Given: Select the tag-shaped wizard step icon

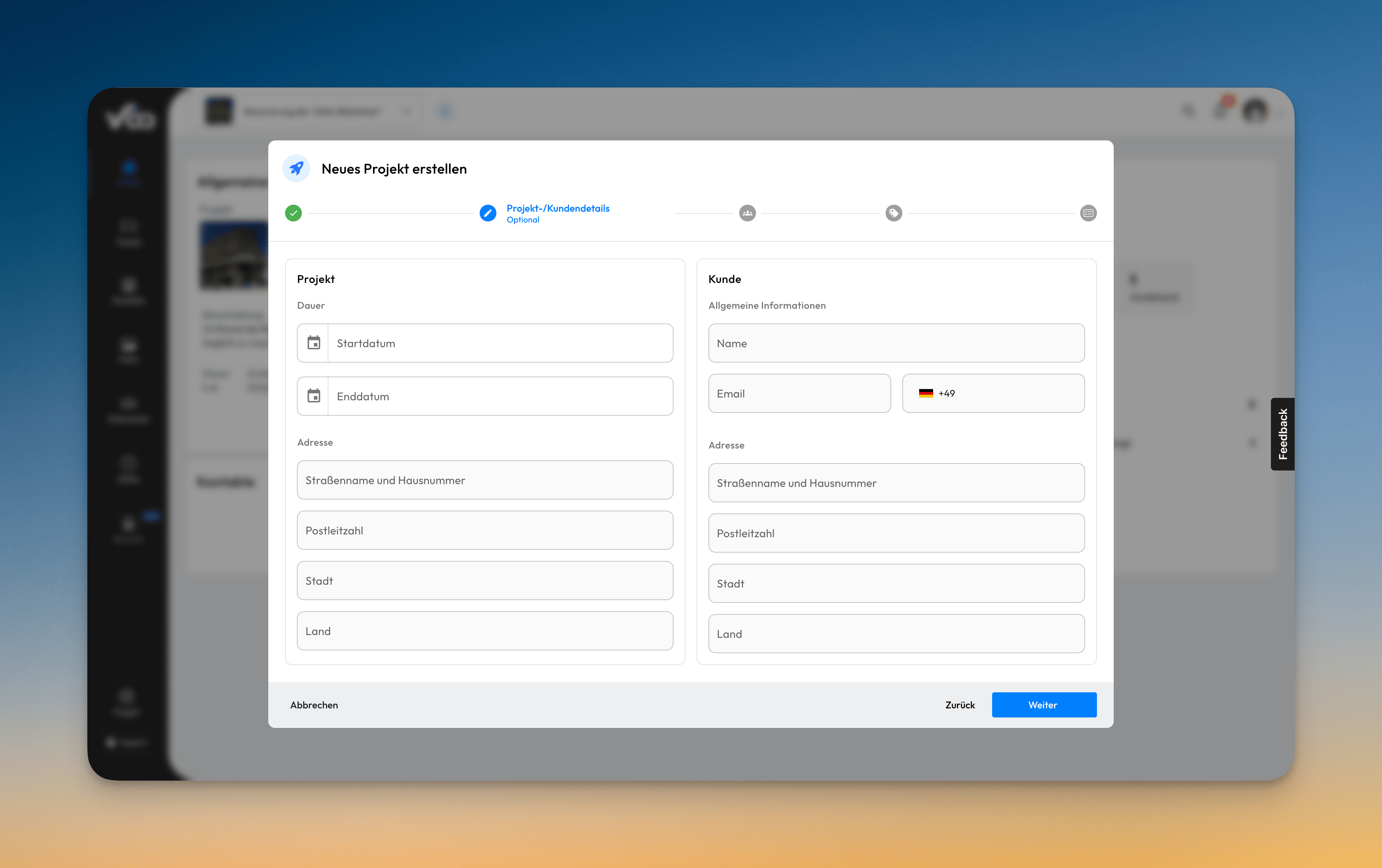Looking at the screenshot, I should tap(894, 213).
